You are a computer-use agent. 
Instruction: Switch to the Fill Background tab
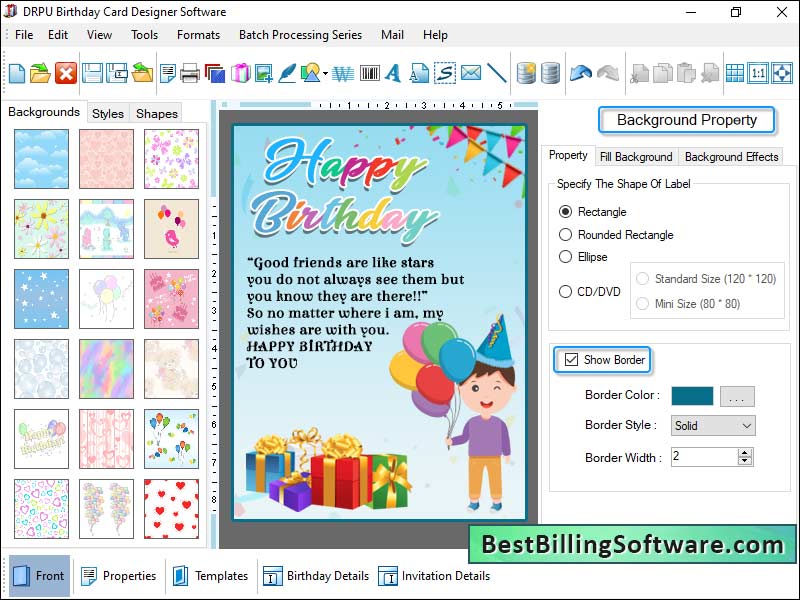pyautogui.click(x=637, y=156)
